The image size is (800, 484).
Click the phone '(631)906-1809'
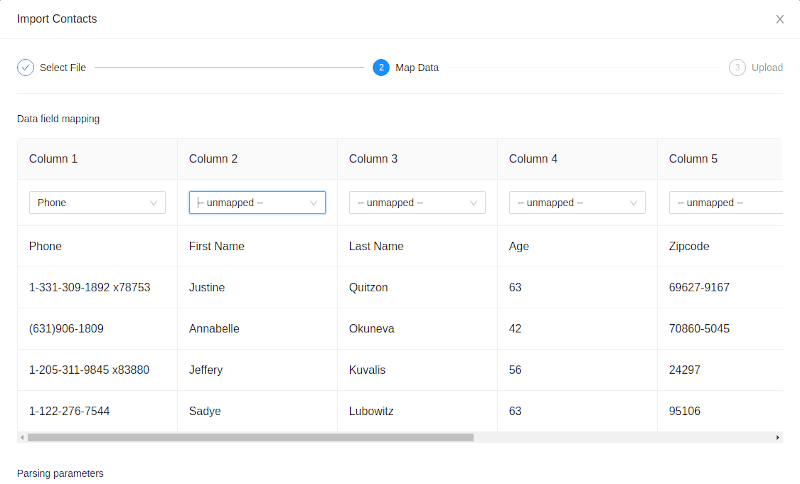(66, 328)
